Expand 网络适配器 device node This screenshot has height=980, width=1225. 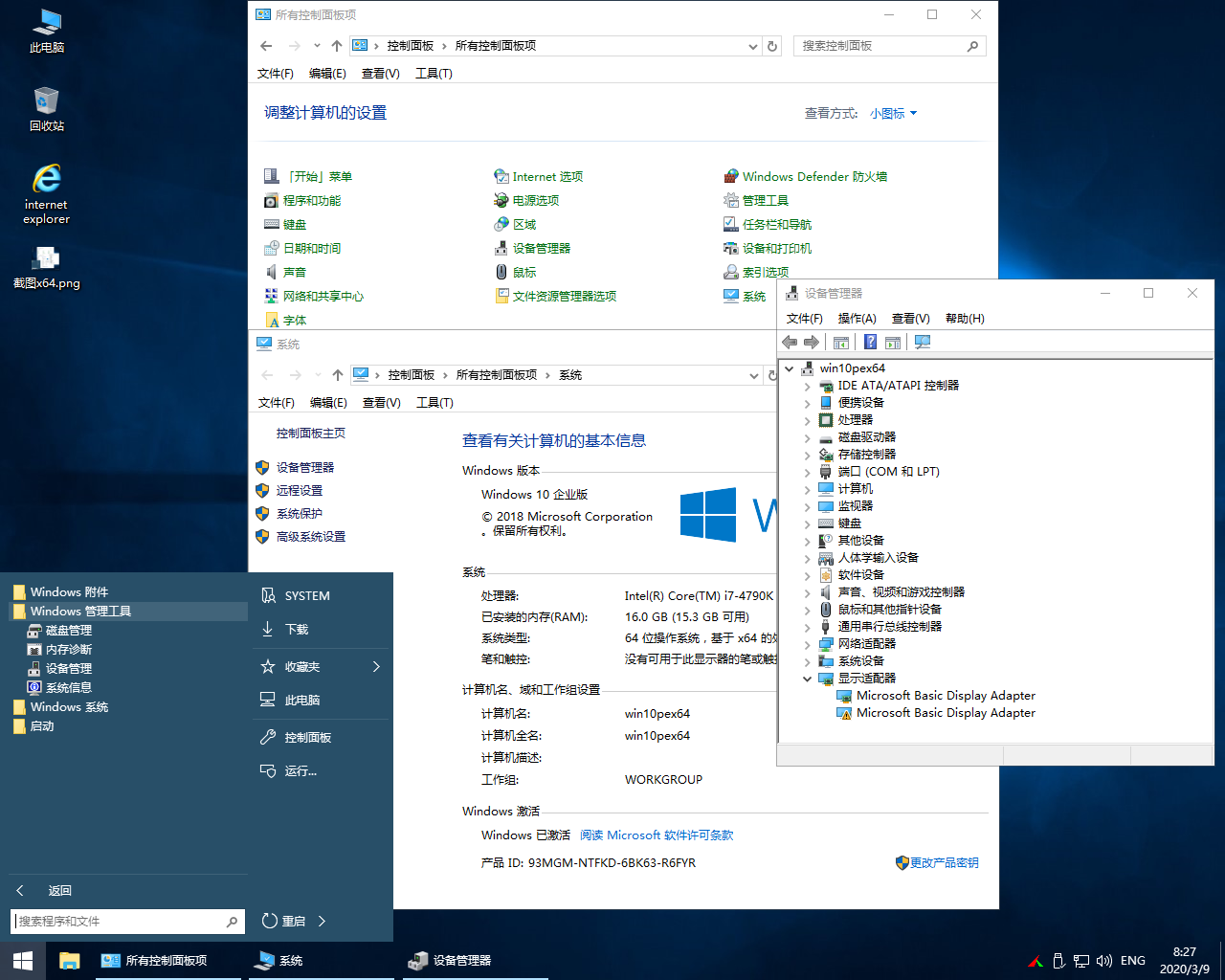pos(807,644)
